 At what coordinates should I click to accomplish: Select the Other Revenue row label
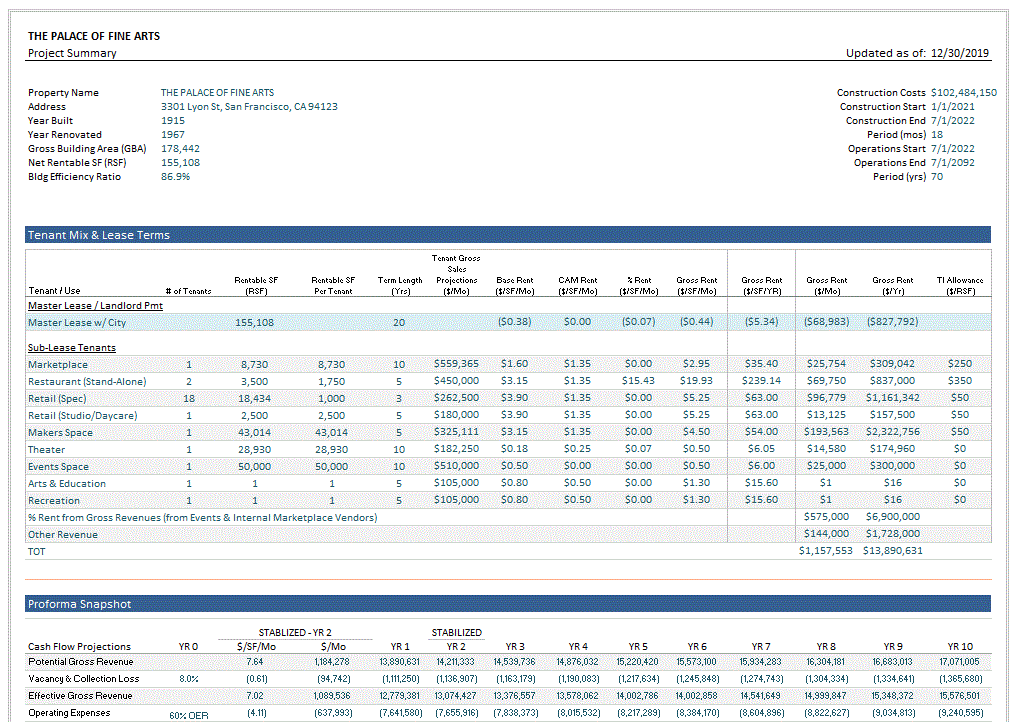tap(62, 535)
